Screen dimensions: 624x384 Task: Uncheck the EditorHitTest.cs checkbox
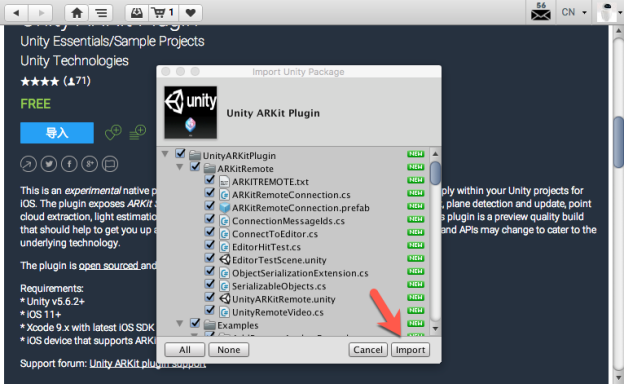[x=210, y=245]
